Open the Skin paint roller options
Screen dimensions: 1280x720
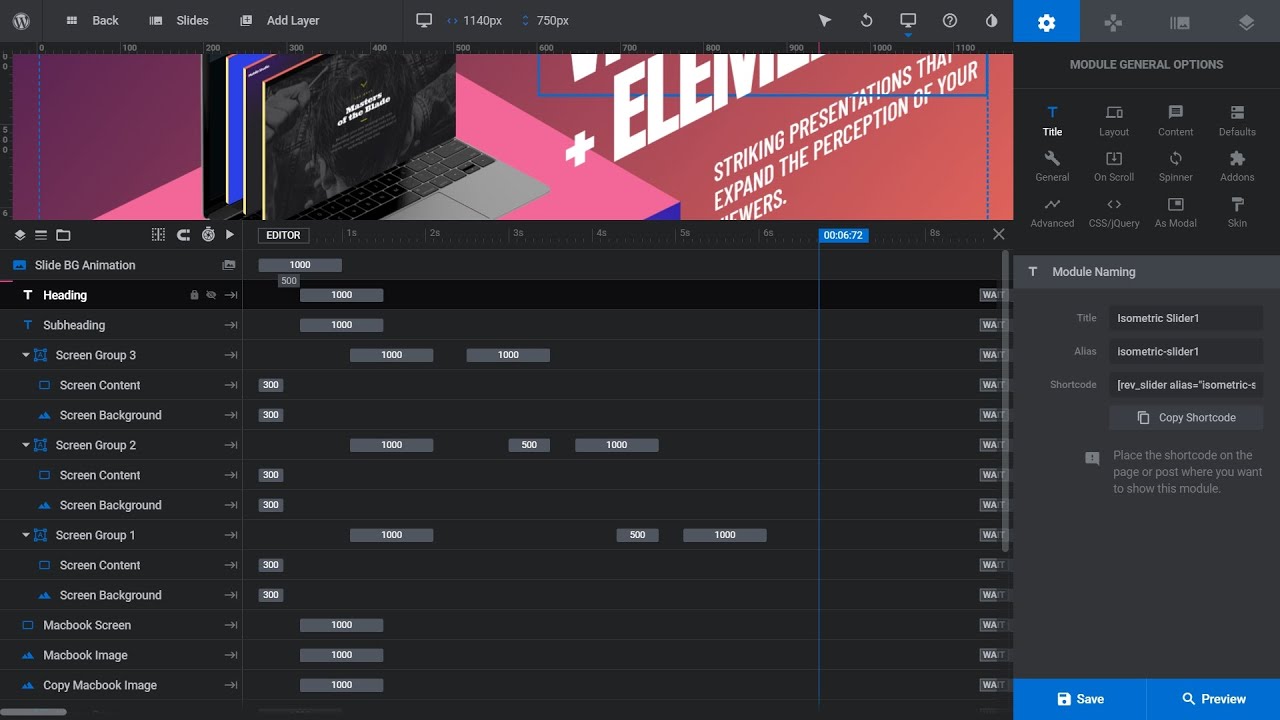(x=1237, y=212)
